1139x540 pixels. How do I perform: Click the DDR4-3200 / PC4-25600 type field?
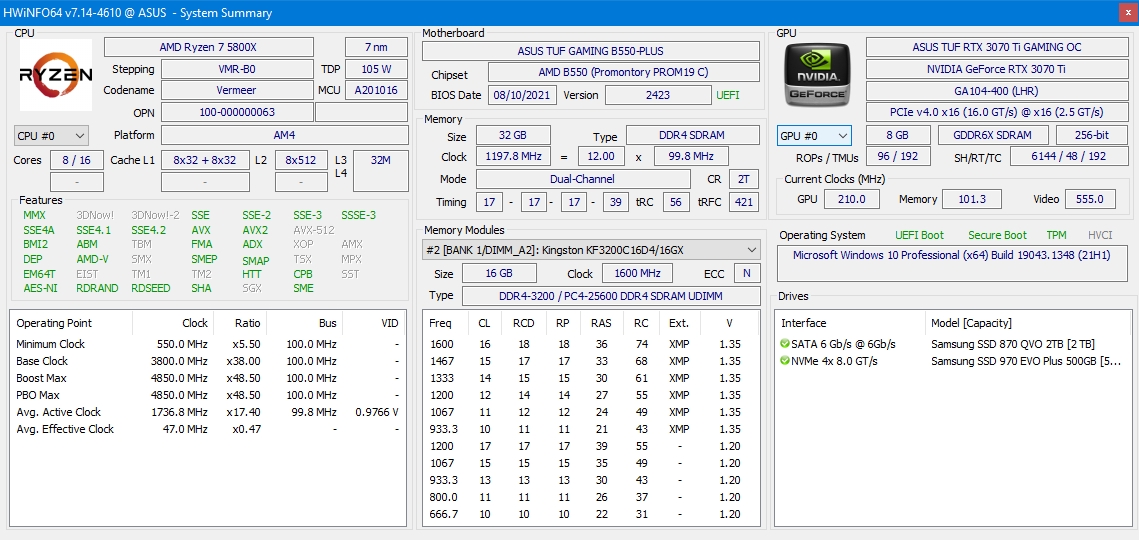611,296
